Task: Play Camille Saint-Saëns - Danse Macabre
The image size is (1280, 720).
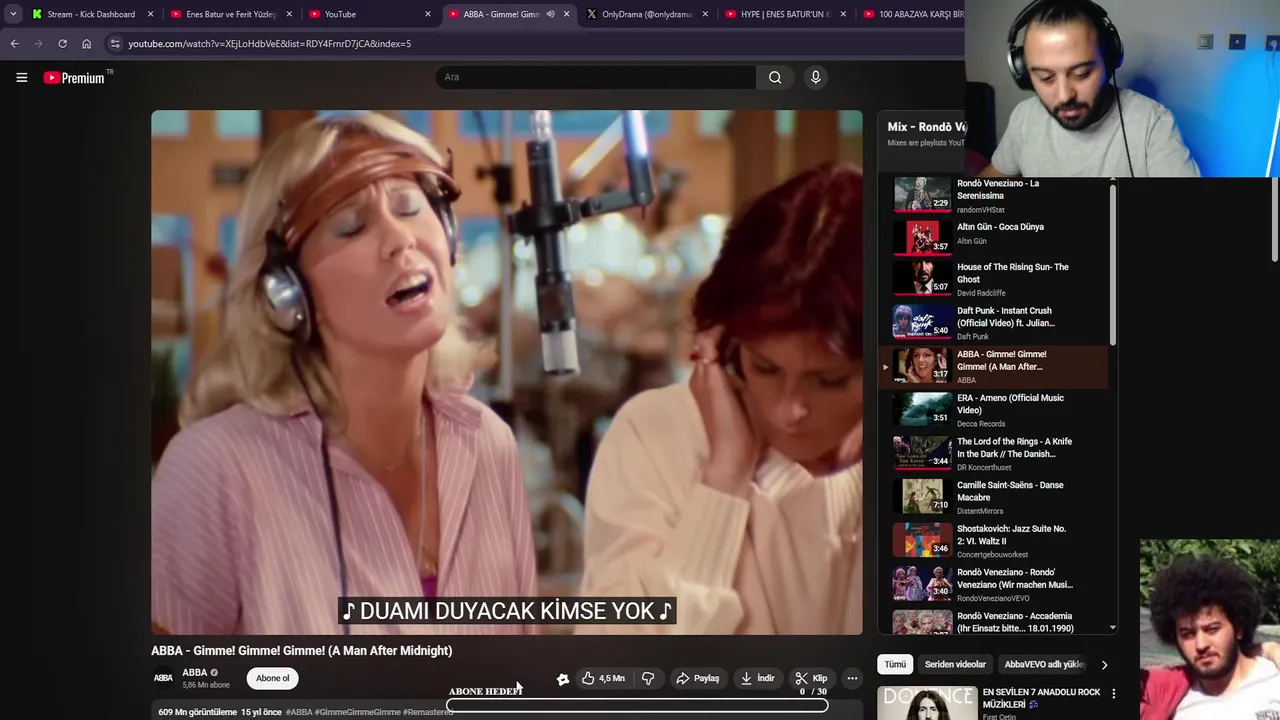Action: [993, 497]
